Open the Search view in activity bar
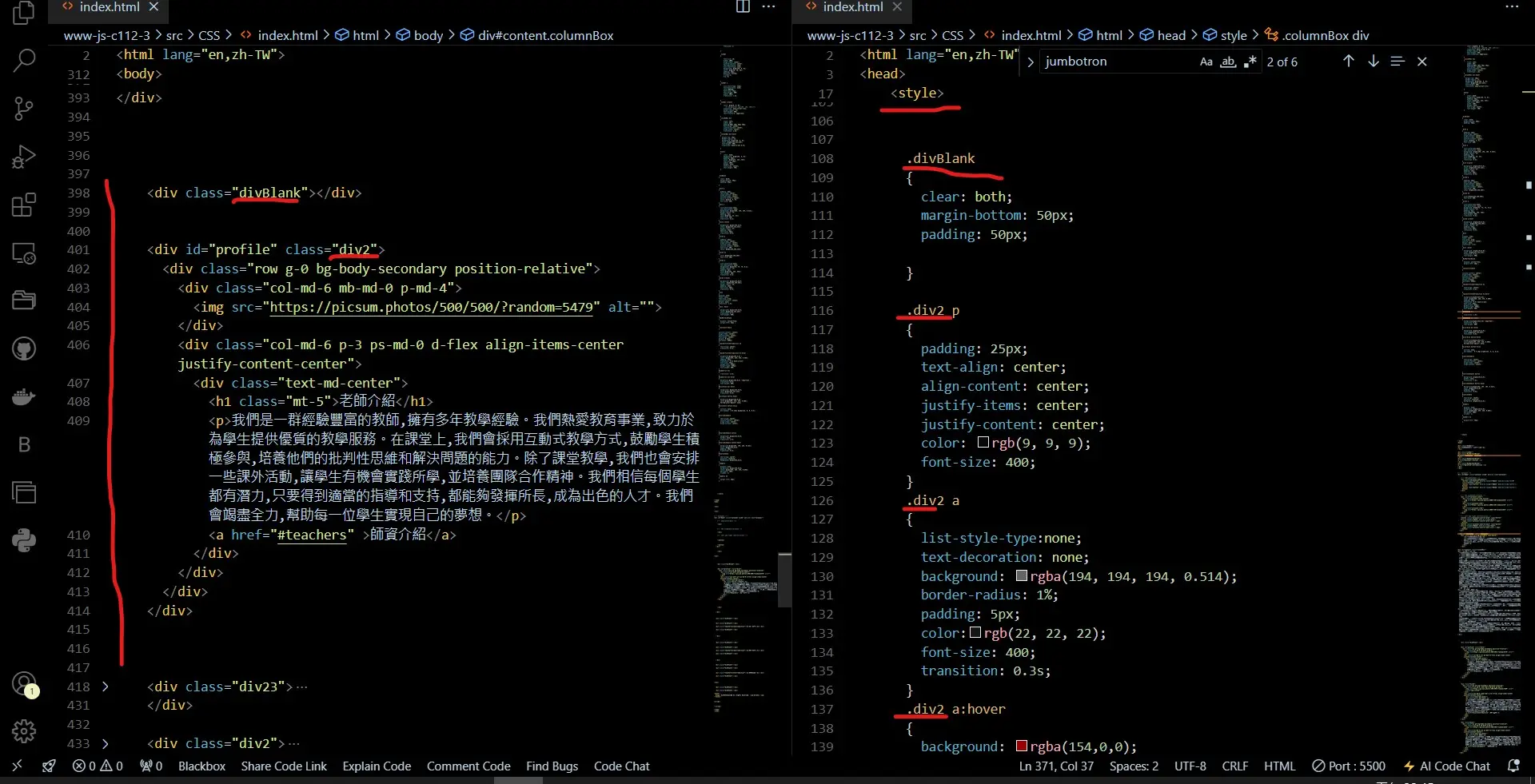Screen dimensions: 1535x784 click(24, 61)
